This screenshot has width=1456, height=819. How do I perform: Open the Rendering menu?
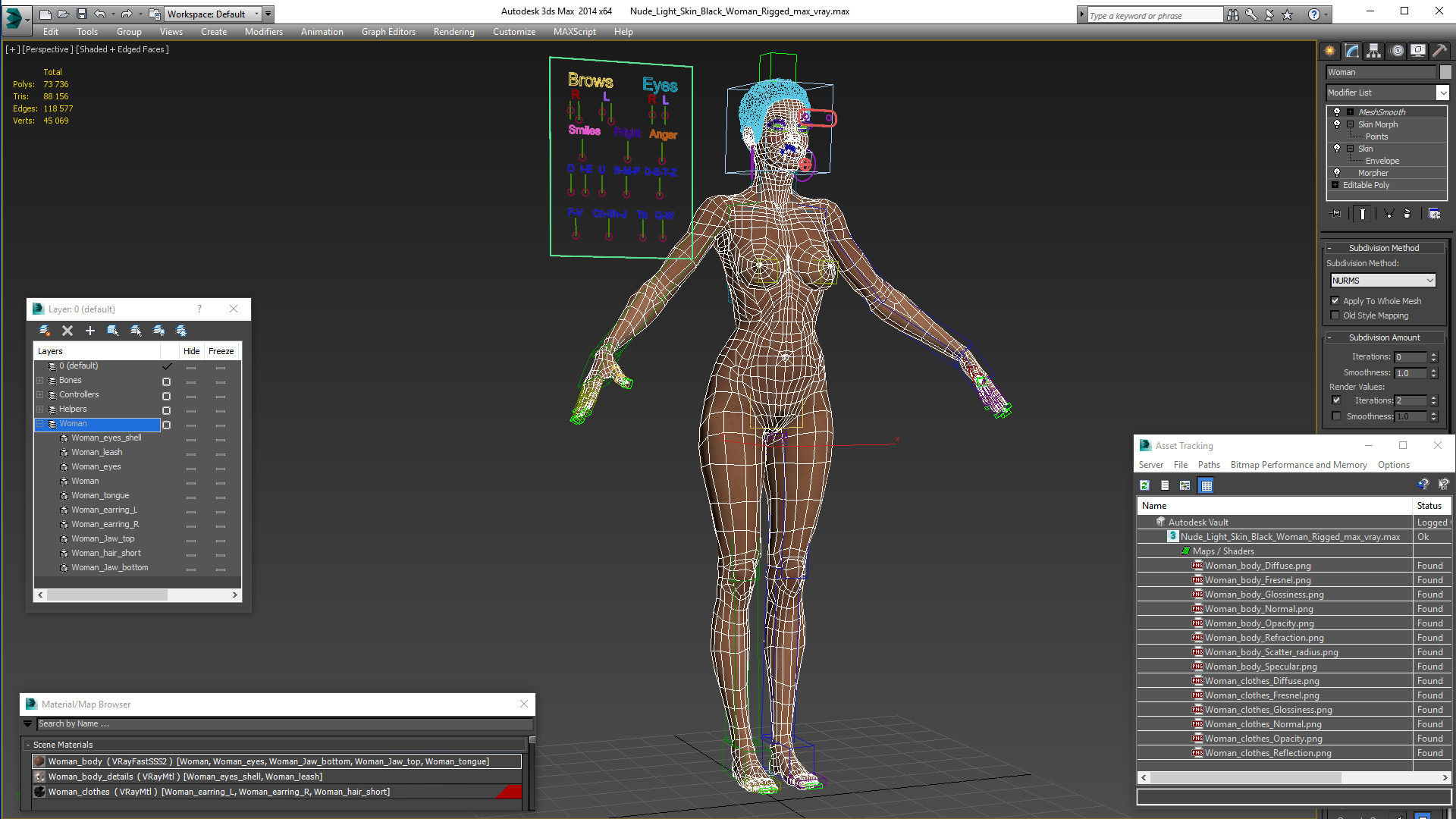pos(453,32)
